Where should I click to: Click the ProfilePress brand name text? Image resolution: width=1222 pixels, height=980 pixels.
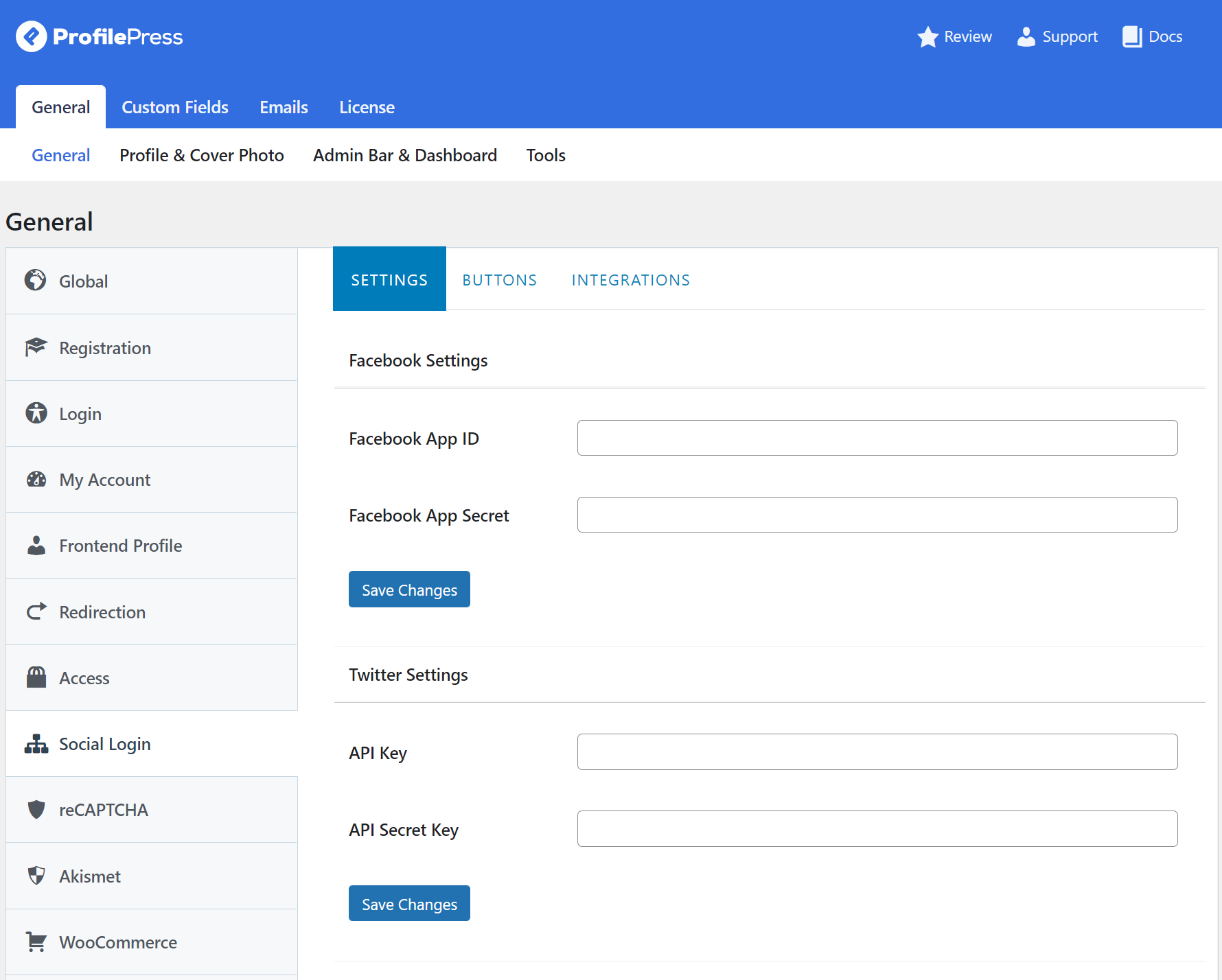point(118,36)
